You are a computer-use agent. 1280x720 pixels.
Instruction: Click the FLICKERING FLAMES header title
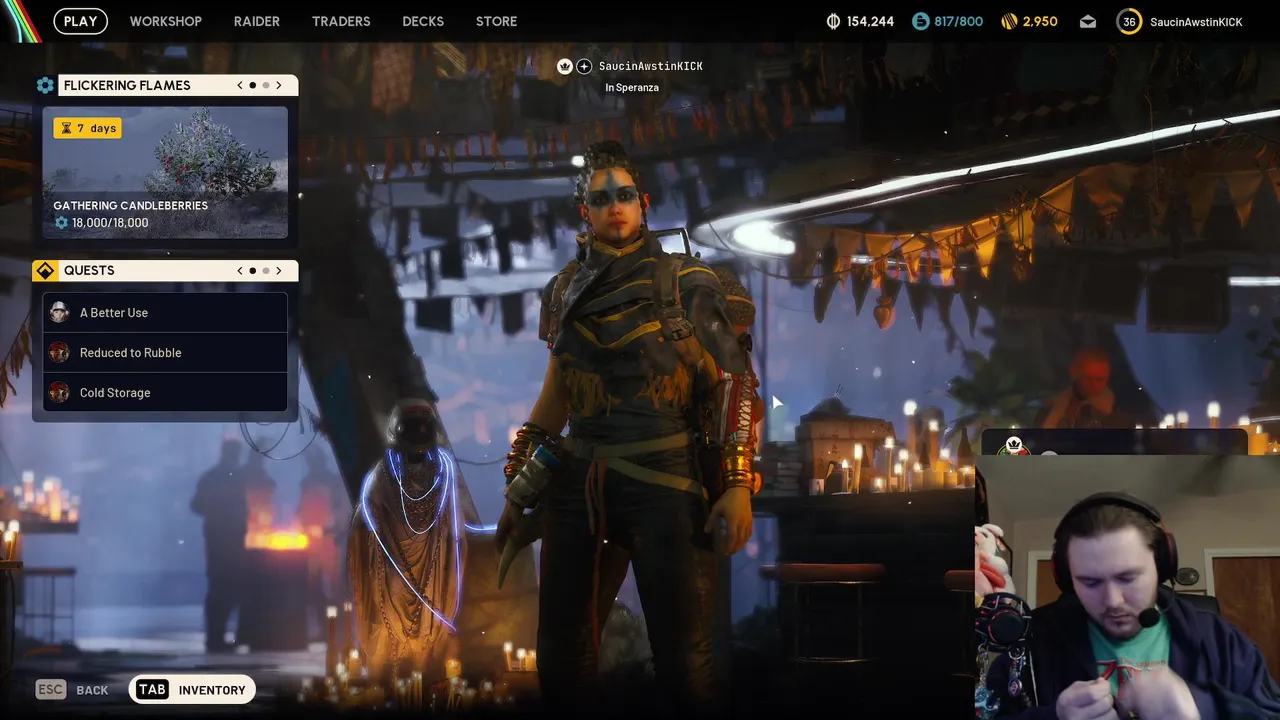click(x=127, y=85)
